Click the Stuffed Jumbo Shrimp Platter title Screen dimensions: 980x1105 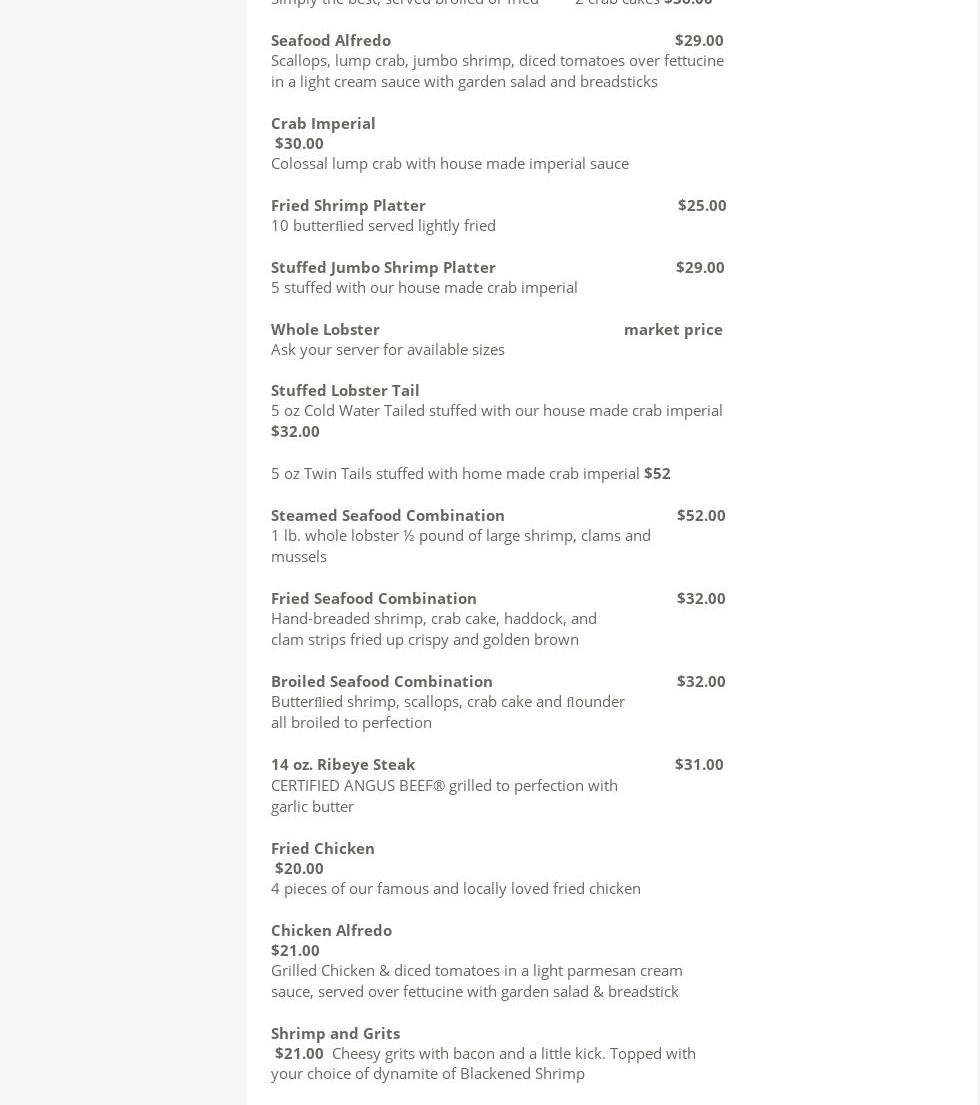click(x=383, y=267)
